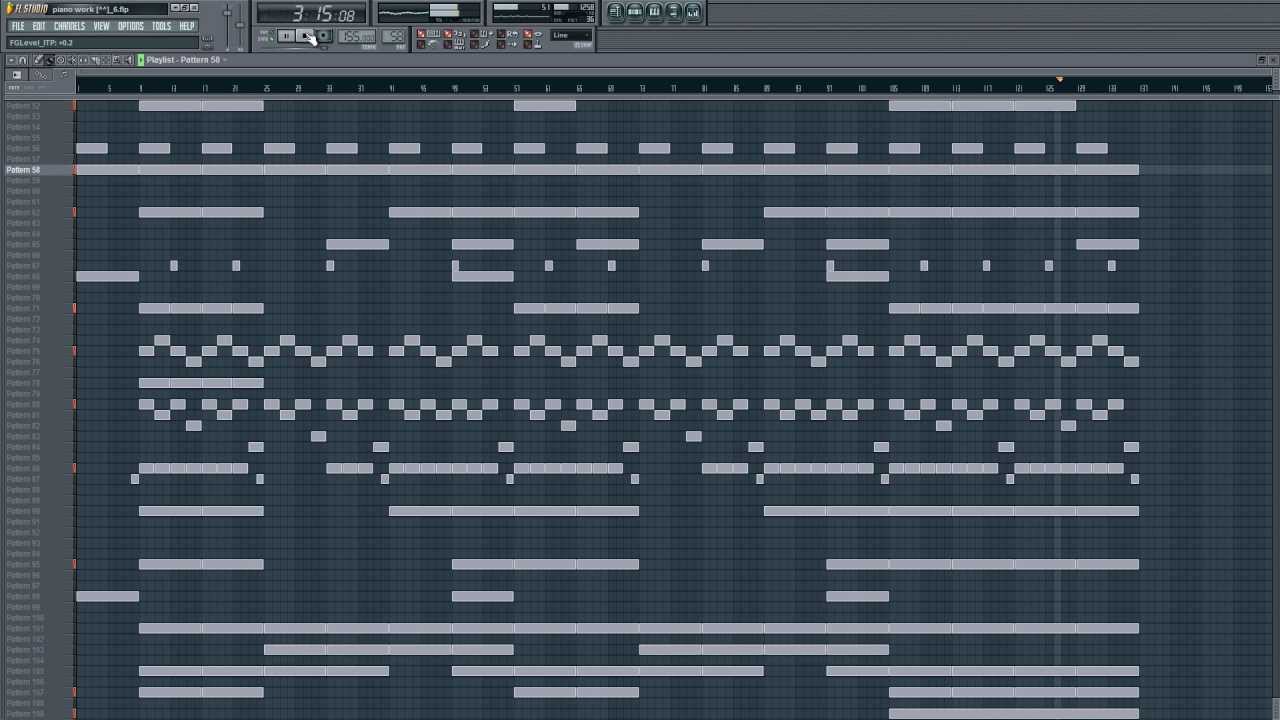Image resolution: width=1280 pixels, height=720 pixels.
Task: Open the CHANNELS menu
Action: [x=69, y=26]
